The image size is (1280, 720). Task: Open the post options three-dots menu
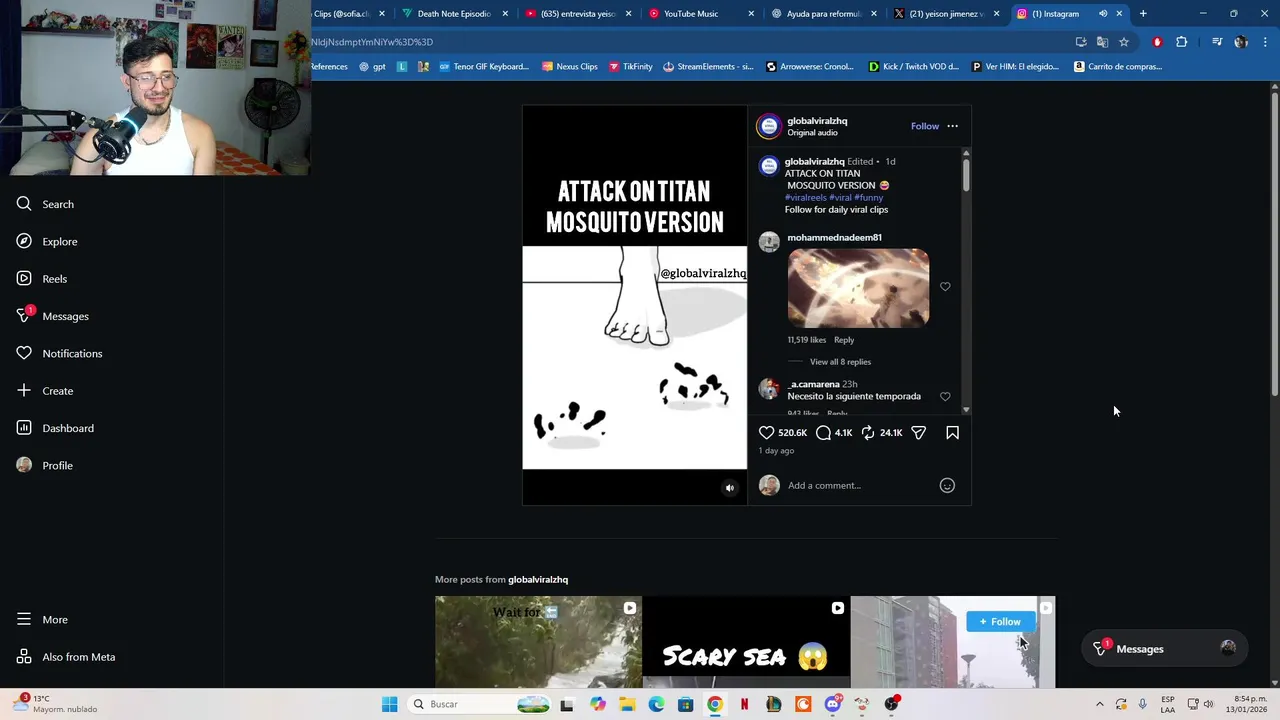point(952,126)
